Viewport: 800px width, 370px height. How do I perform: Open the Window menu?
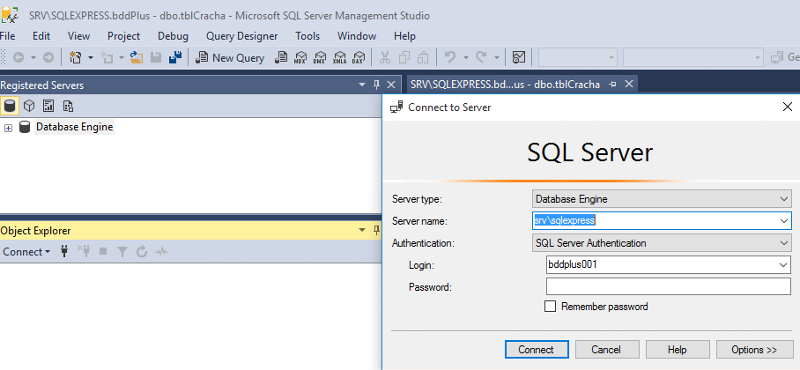(x=357, y=36)
